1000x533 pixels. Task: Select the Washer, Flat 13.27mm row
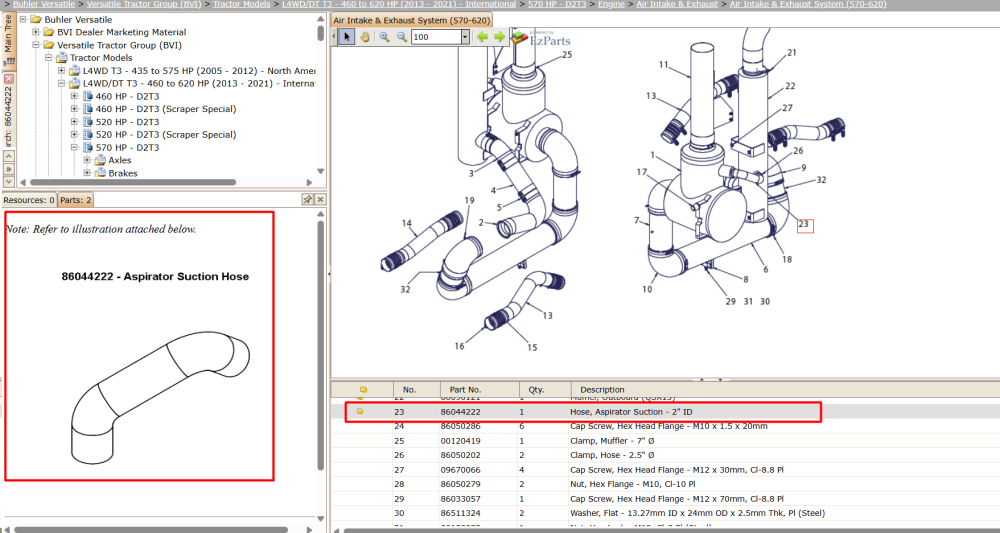pyautogui.click(x=665, y=513)
